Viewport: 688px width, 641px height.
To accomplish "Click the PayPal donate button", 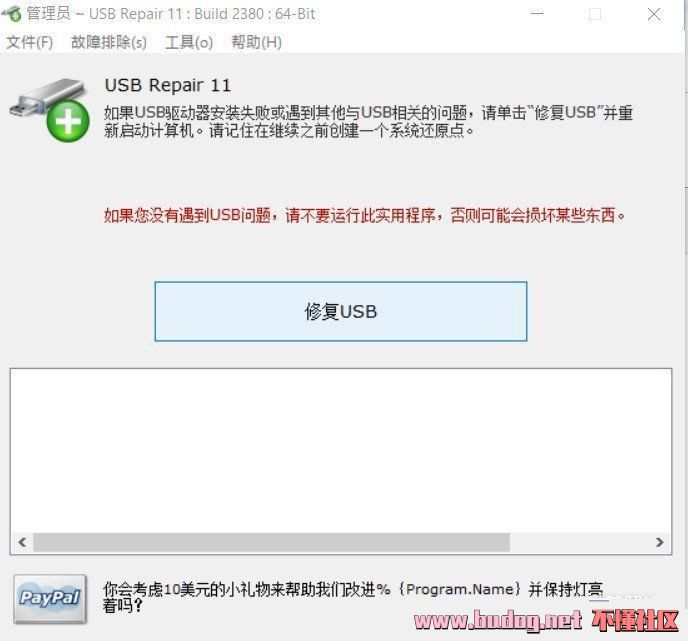I will click(x=50, y=598).
